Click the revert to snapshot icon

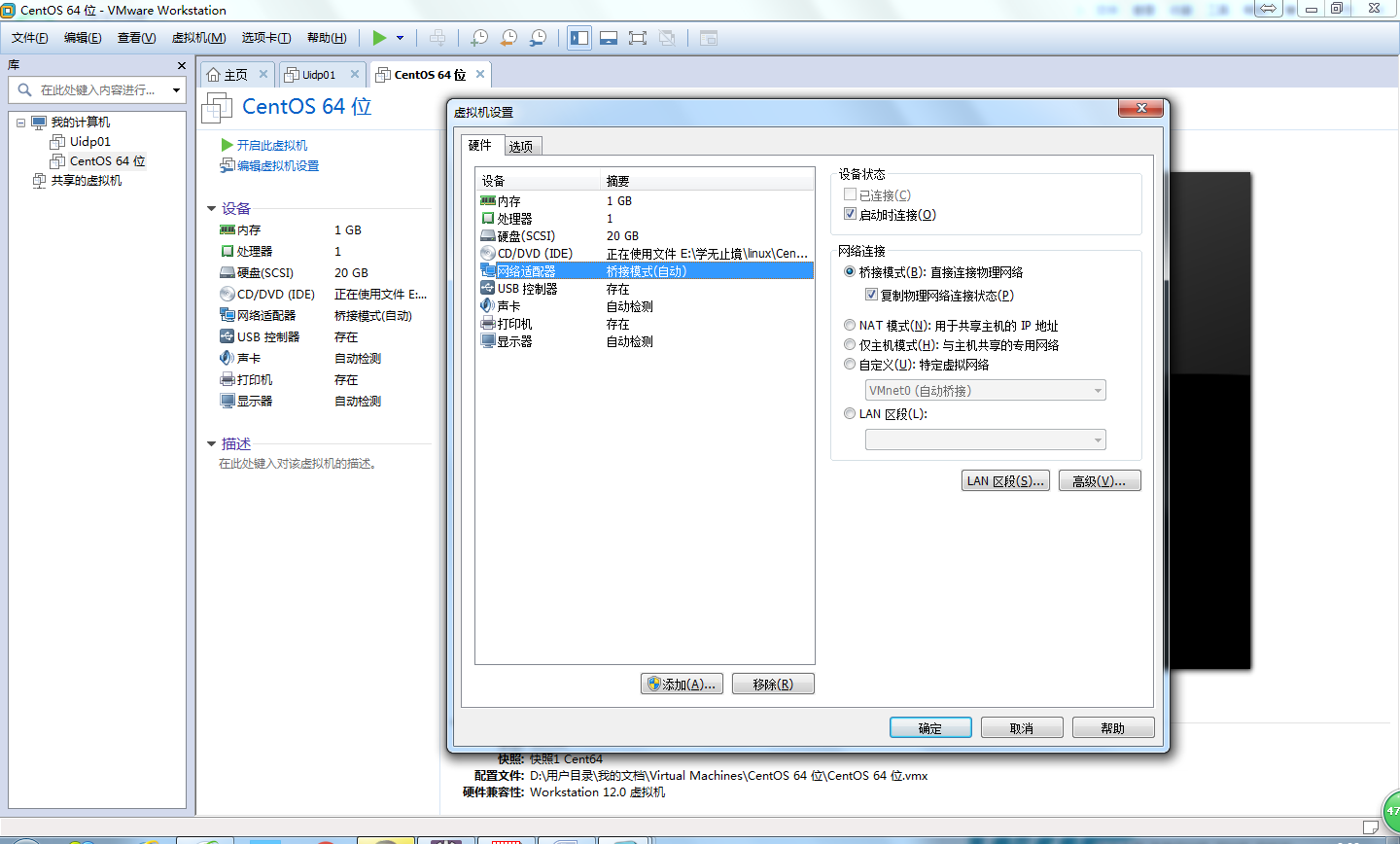pyautogui.click(x=508, y=38)
